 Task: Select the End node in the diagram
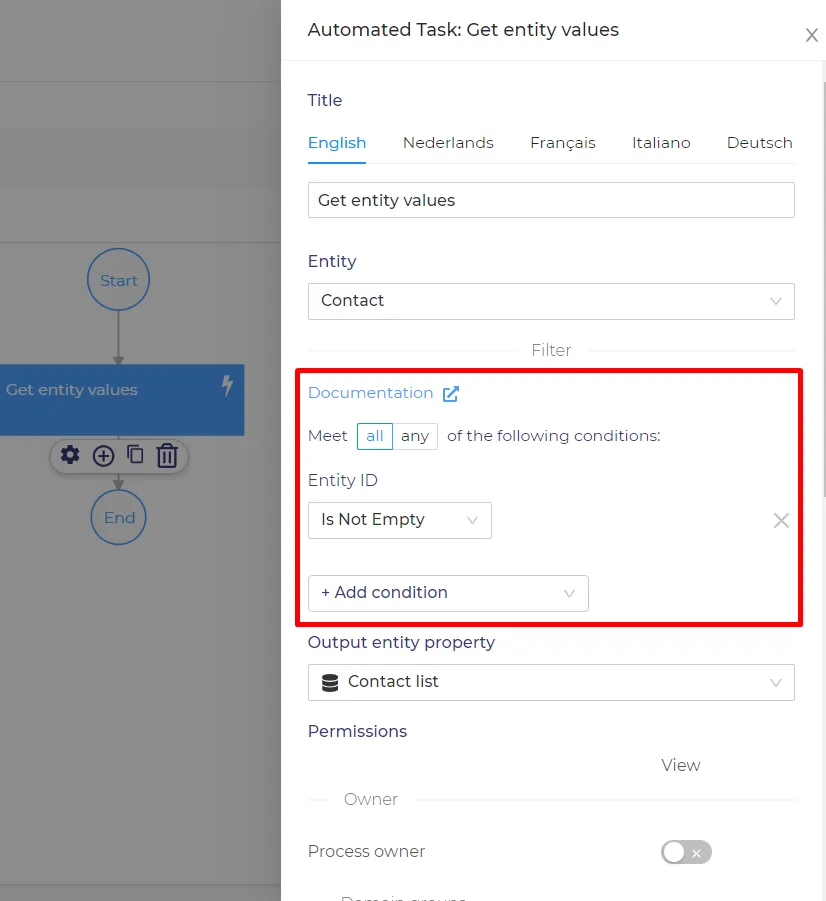click(x=118, y=517)
